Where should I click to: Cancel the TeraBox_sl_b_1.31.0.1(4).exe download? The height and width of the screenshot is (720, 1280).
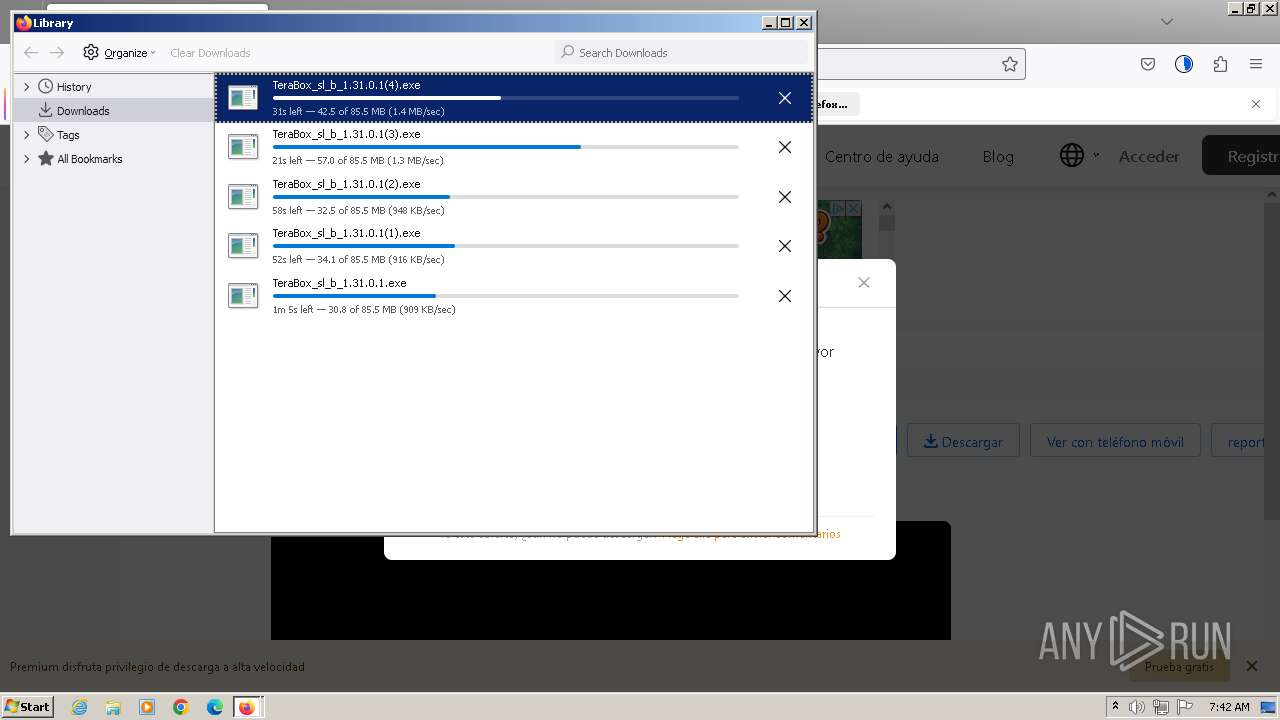pyautogui.click(x=785, y=98)
